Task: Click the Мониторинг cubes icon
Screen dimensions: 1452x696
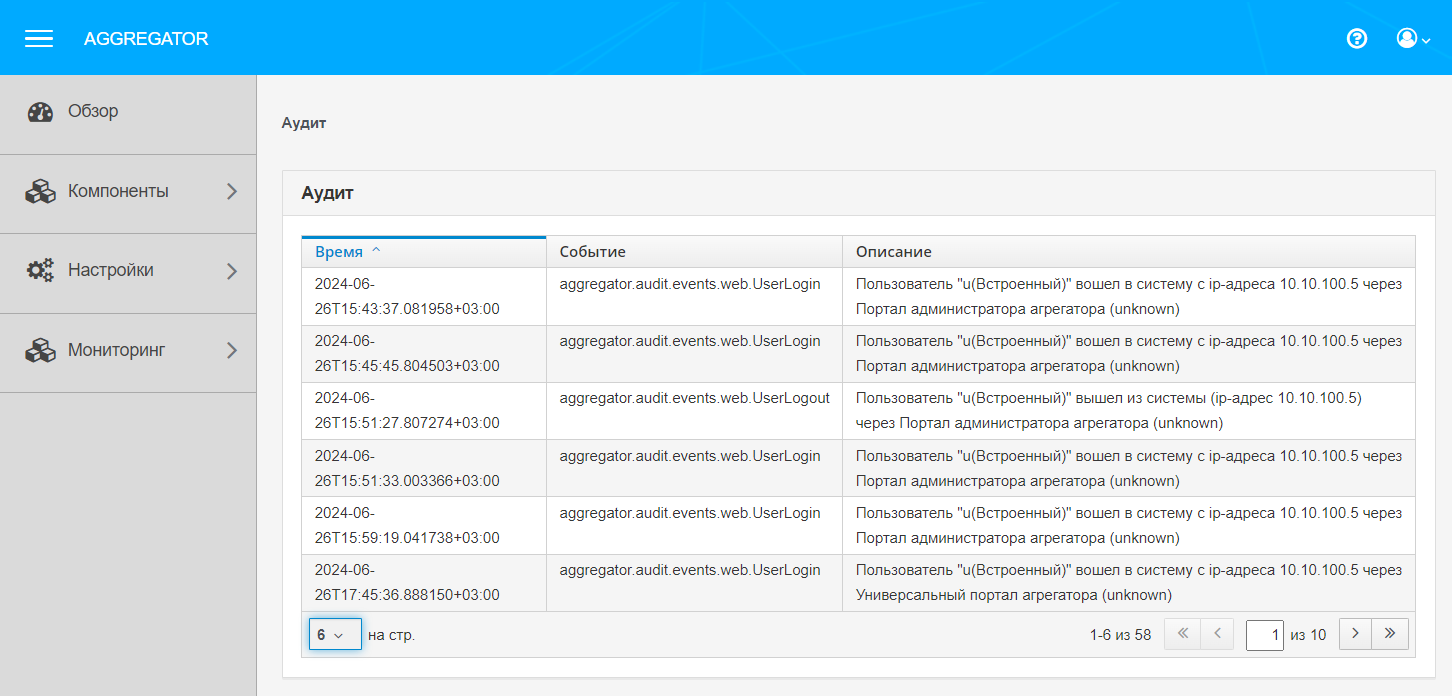Action: pos(40,350)
